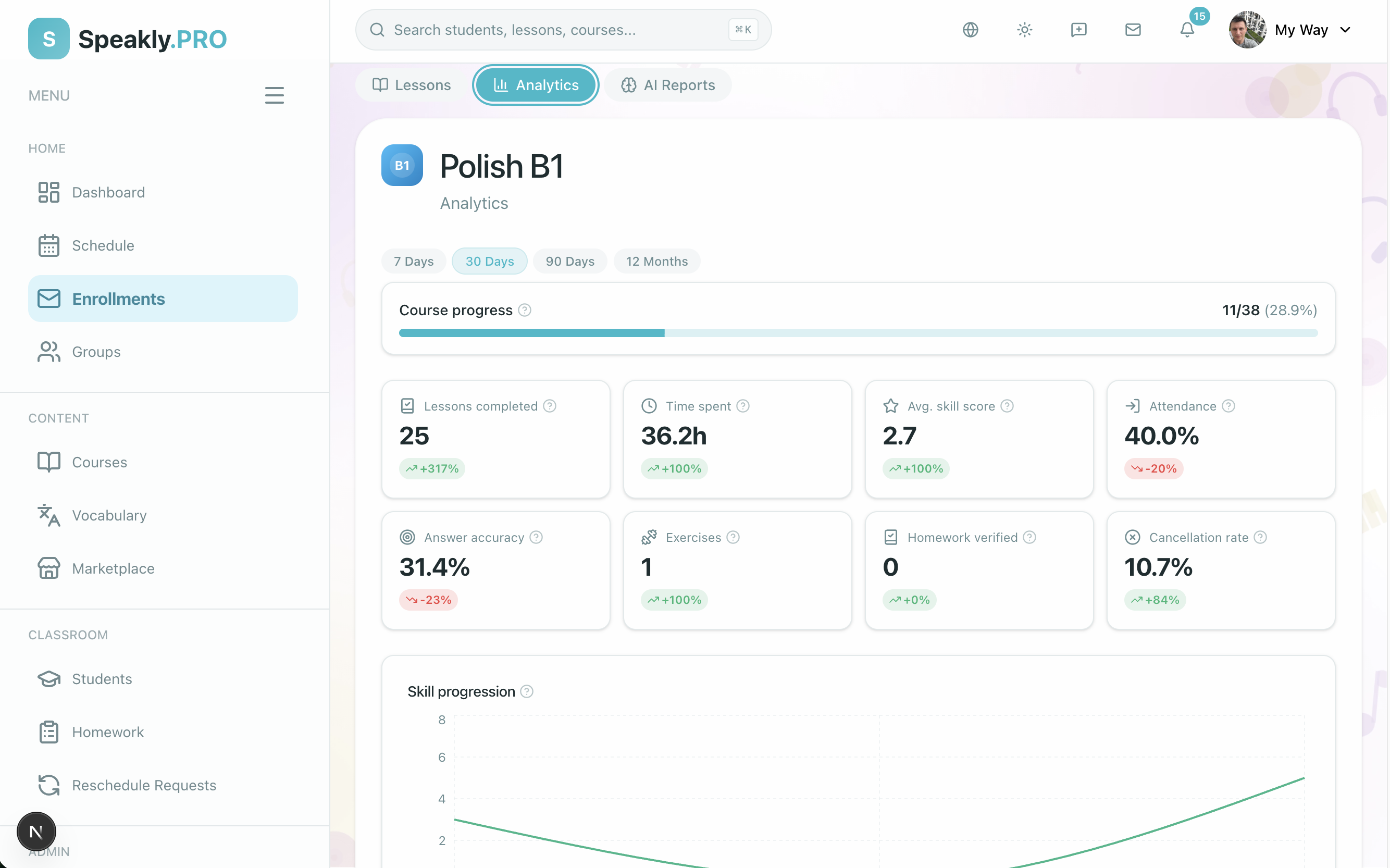Expand the My Way account dropdown

tap(1346, 30)
